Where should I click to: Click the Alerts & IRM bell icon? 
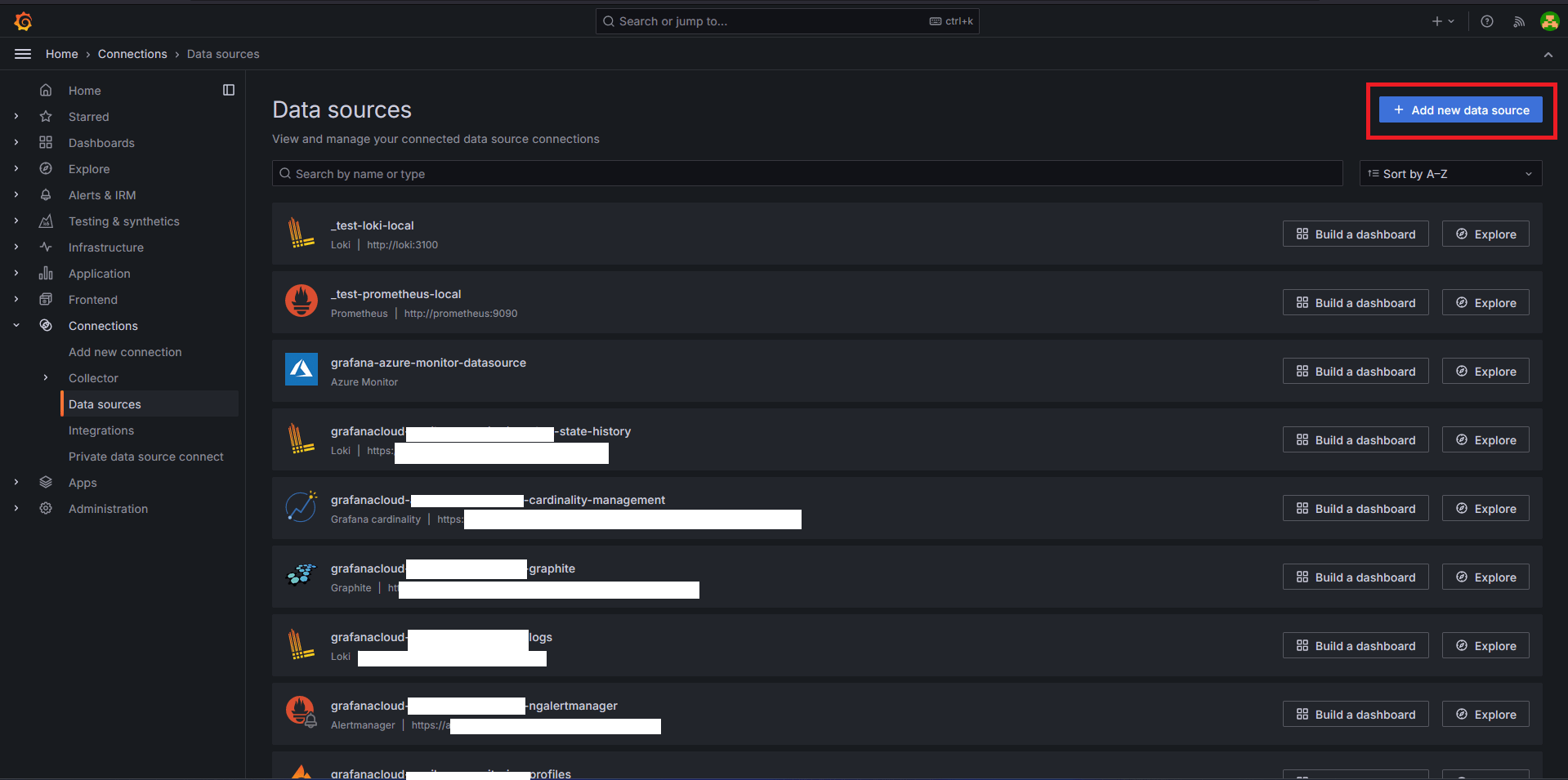tap(46, 194)
